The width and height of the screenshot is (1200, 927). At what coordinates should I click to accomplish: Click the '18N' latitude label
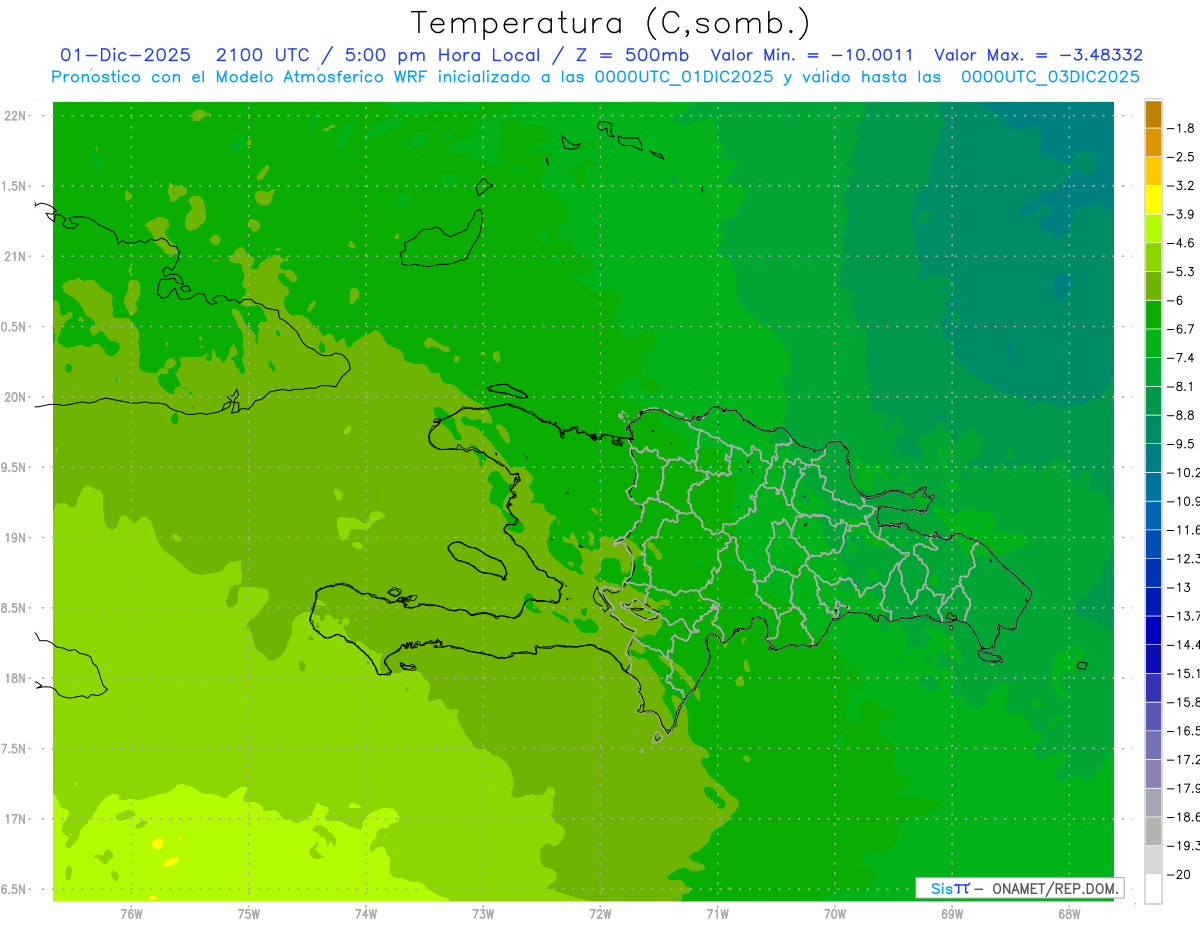(x=16, y=678)
